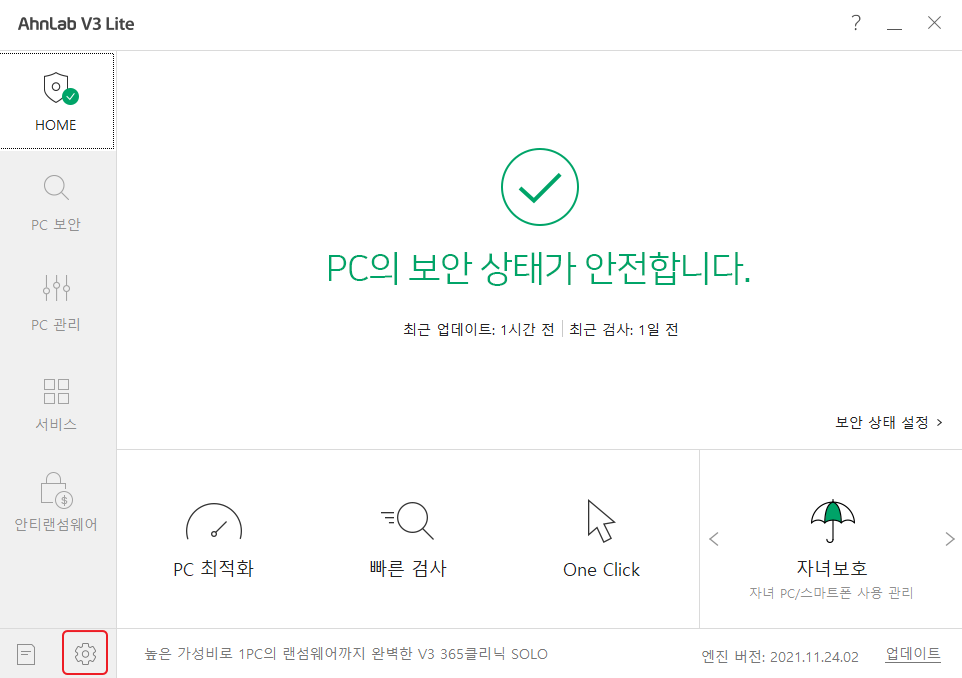Show next service with right arrow

(950, 539)
